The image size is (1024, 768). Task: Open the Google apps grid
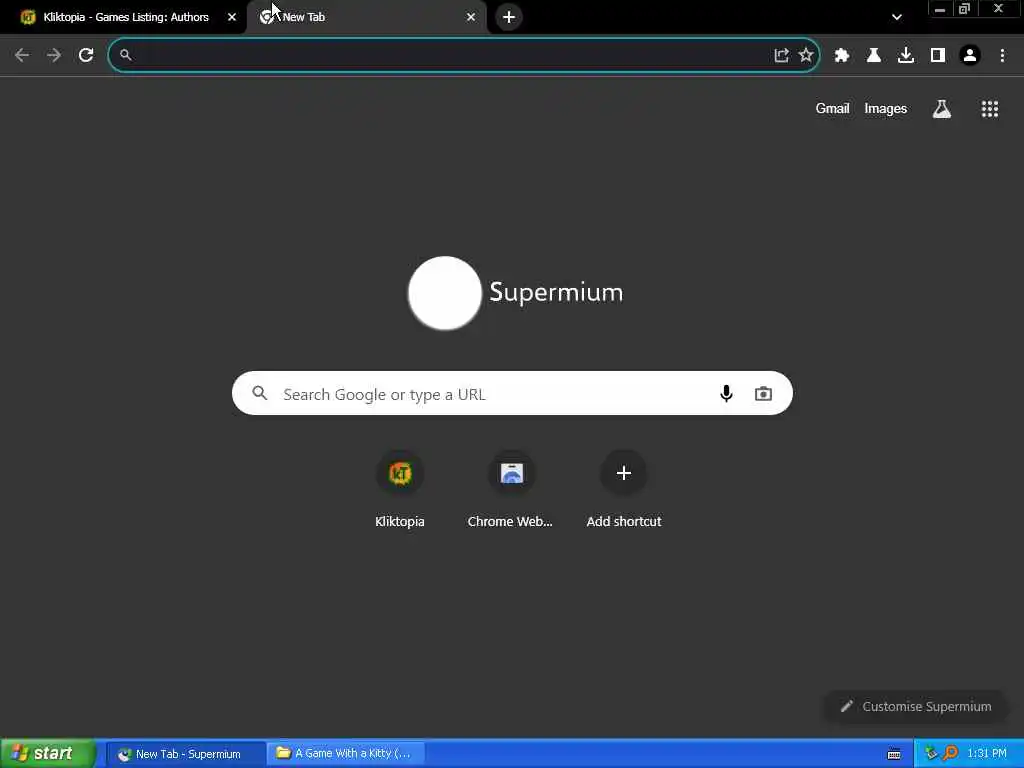(989, 108)
